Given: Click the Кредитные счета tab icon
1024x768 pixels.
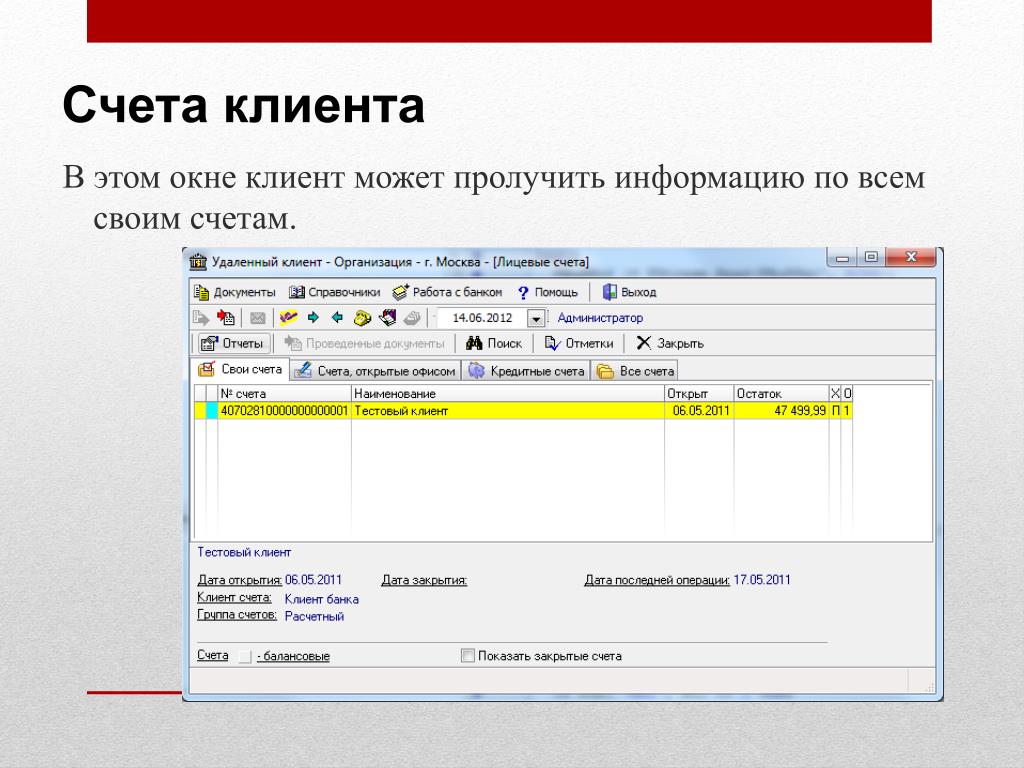Looking at the screenshot, I should pyautogui.click(x=477, y=371).
